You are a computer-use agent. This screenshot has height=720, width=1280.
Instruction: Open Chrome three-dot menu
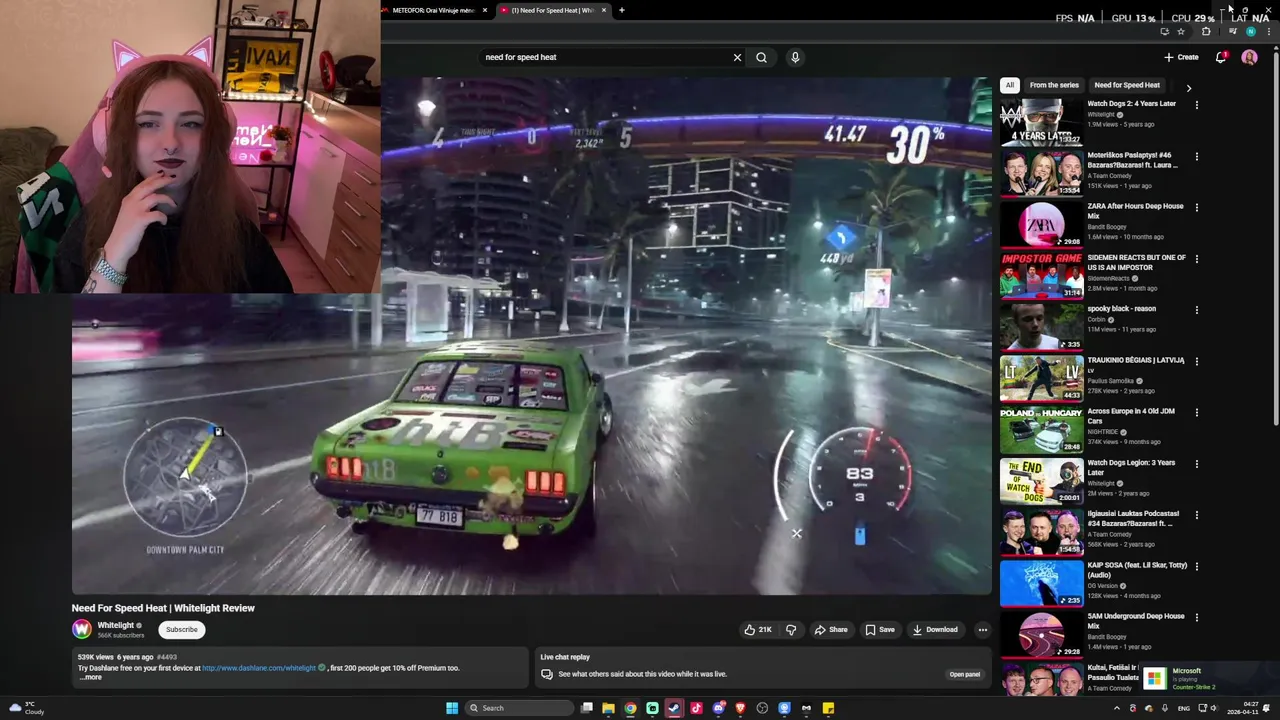click(1268, 32)
